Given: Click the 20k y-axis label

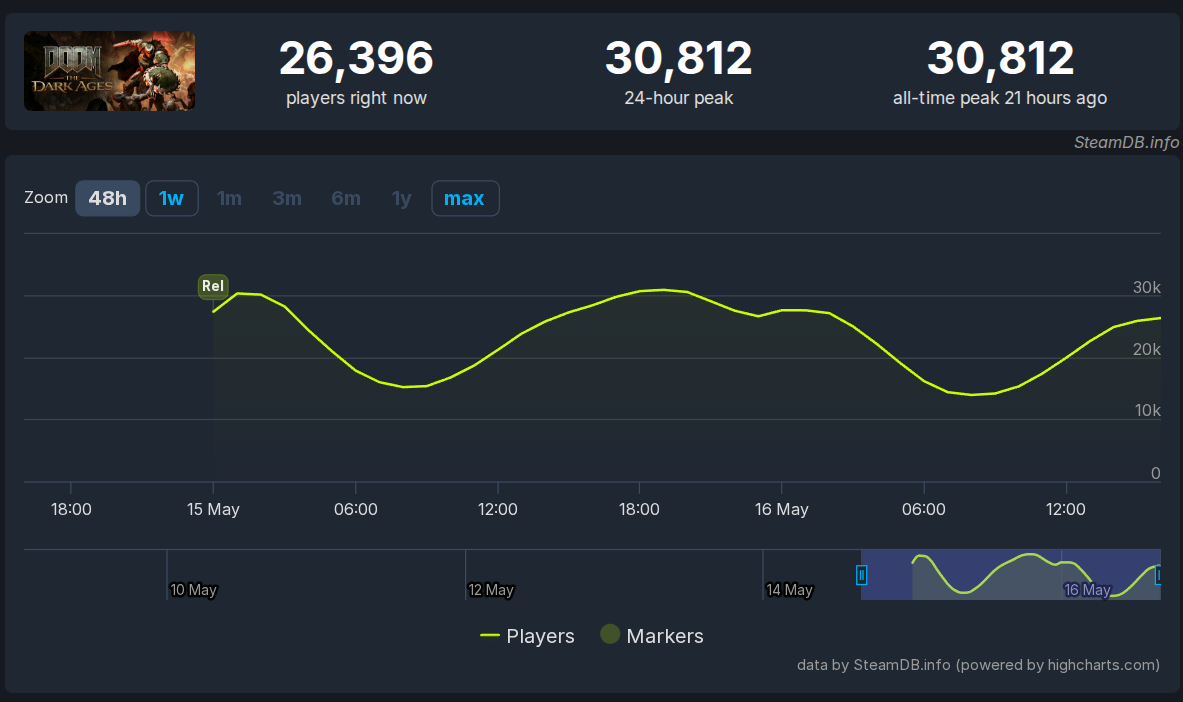Looking at the screenshot, I should pyautogui.click(x=1146, y=349).
